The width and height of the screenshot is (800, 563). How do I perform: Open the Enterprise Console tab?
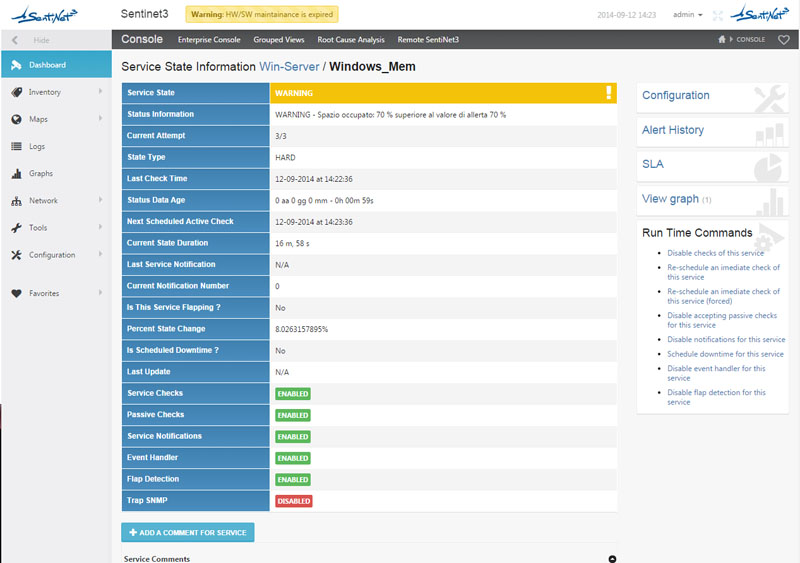point(209,39)
